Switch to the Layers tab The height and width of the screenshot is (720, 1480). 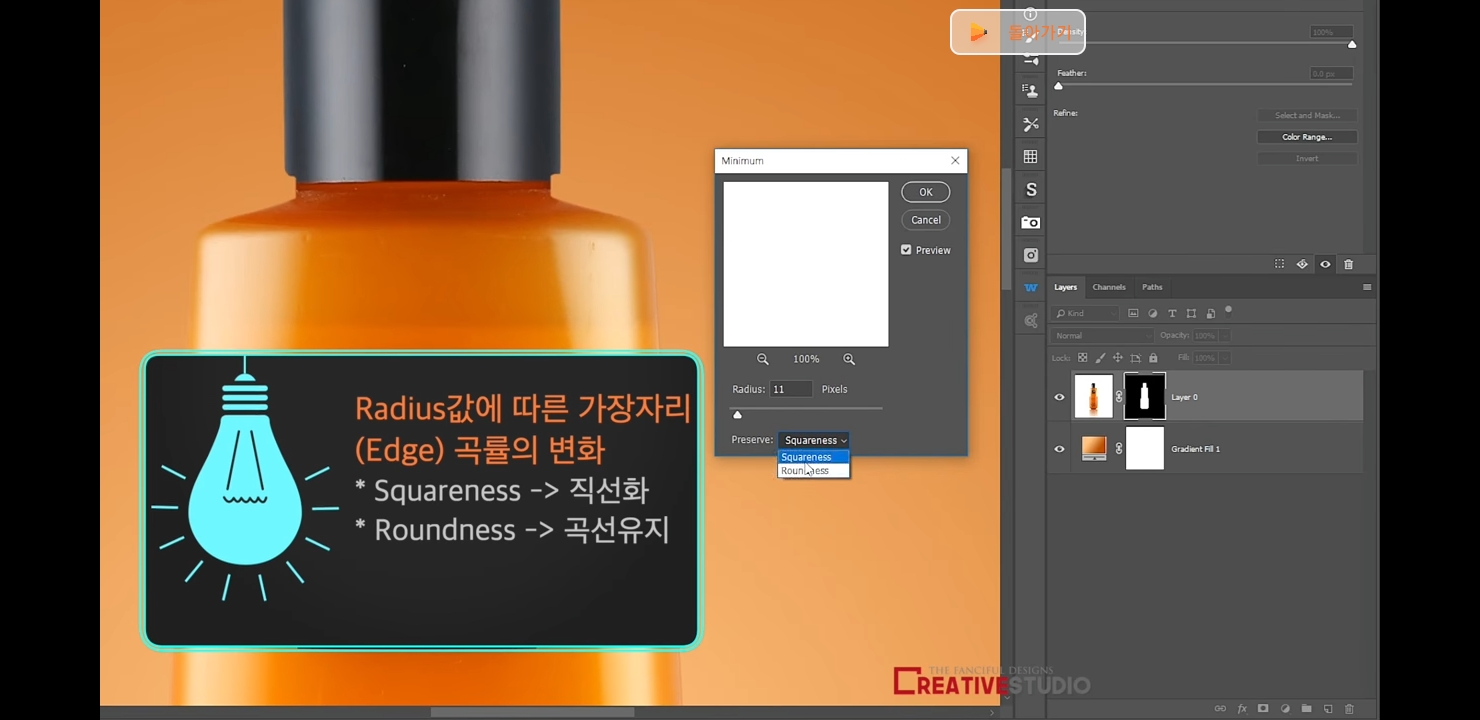[1065, 287]
